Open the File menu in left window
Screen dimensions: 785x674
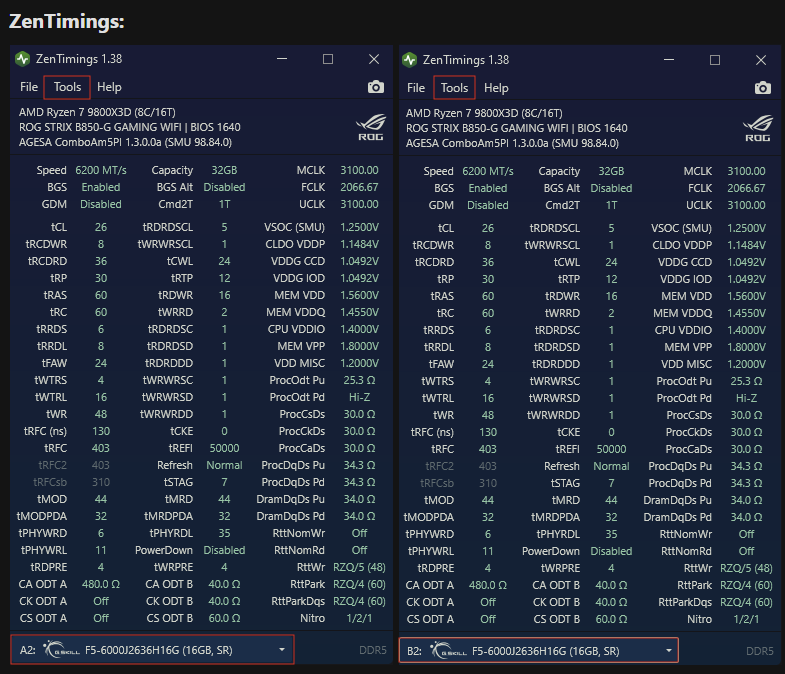(x=29, y=87)
